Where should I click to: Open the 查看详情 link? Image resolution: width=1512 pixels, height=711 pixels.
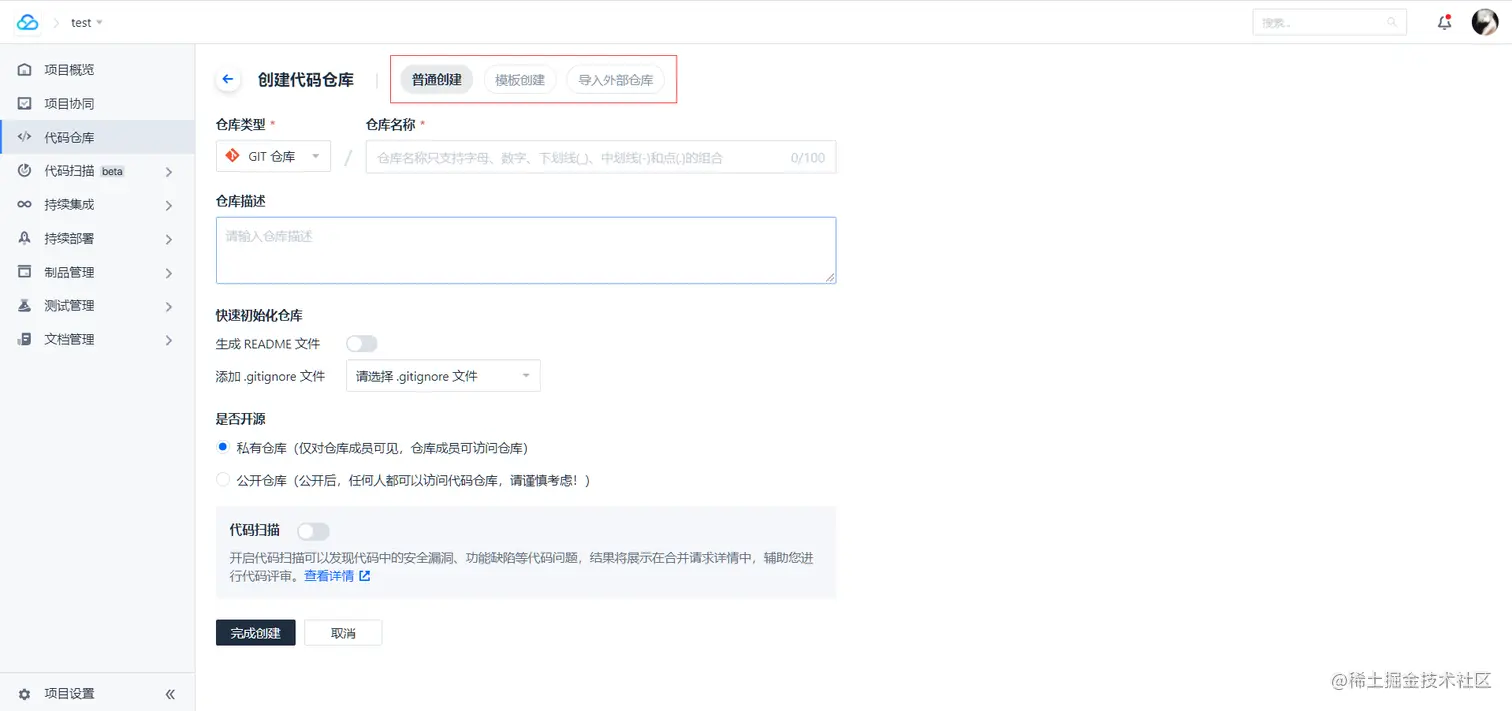tap(331, 575)
